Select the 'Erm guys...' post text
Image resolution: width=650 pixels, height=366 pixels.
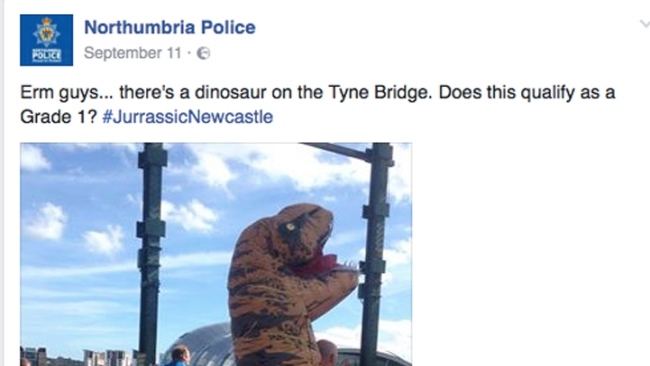click(x=317, y=104)
